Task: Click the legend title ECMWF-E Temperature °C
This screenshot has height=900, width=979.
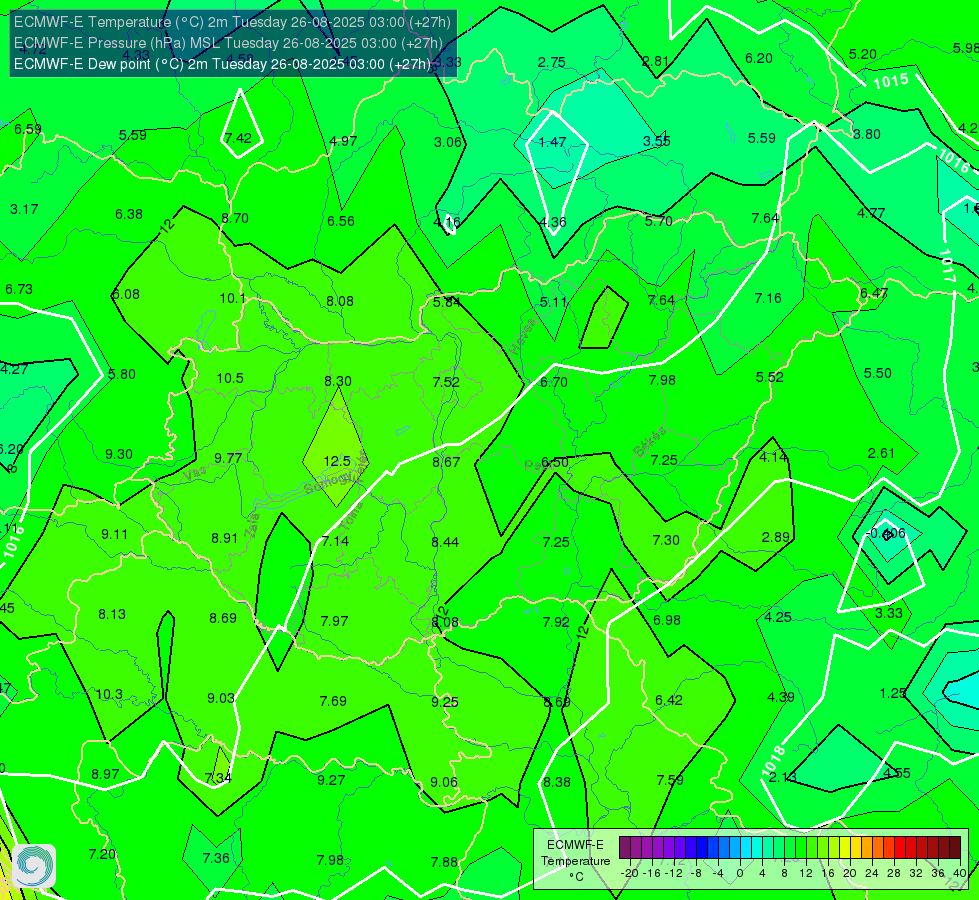Action: click(x=575, y=861)
